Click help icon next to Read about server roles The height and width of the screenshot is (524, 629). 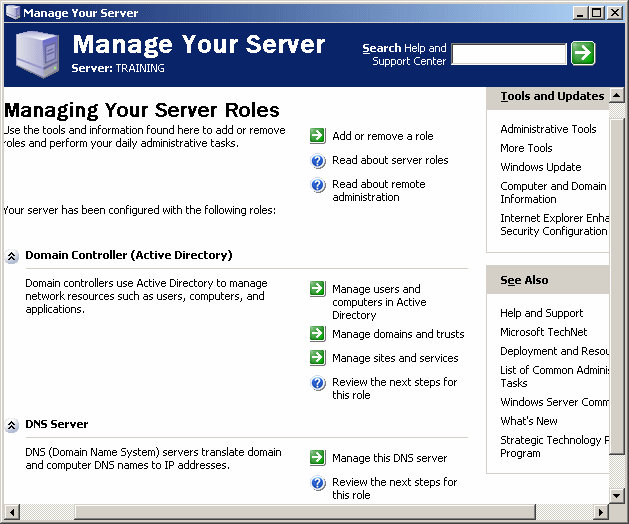[317, 160]
